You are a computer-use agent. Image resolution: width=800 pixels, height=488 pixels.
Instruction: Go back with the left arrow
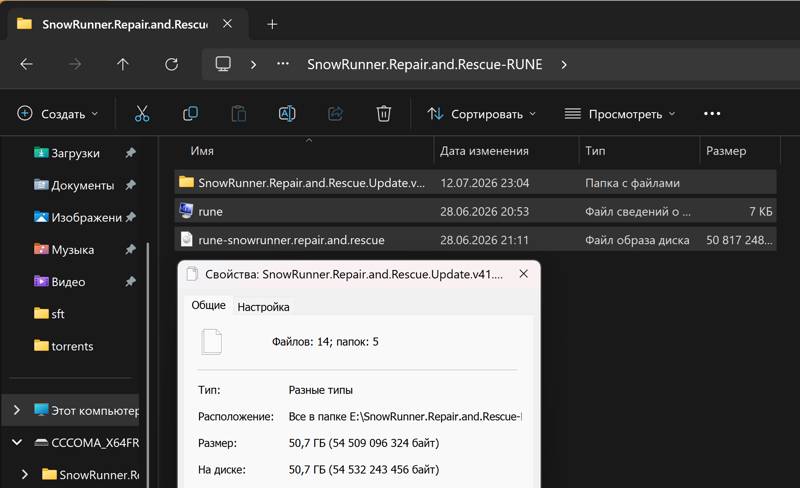(x=27, y=64)
